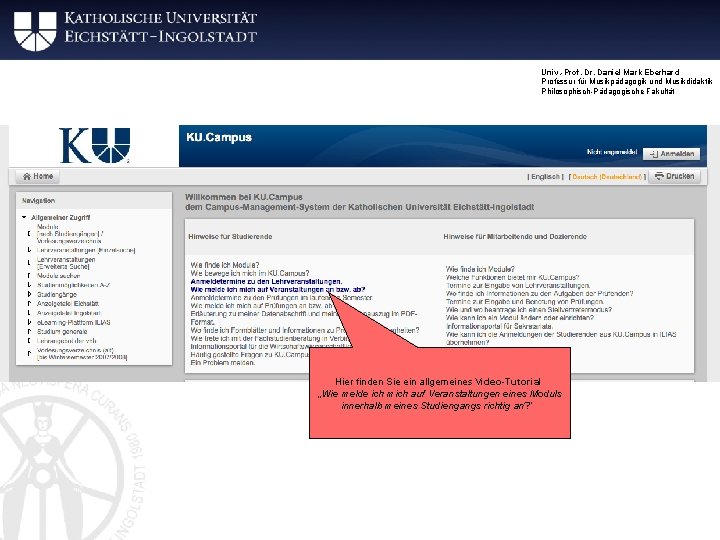Click the 'Nicht angemeldet' status text
This screenshot has height=540, width=720.
(612, 152)
